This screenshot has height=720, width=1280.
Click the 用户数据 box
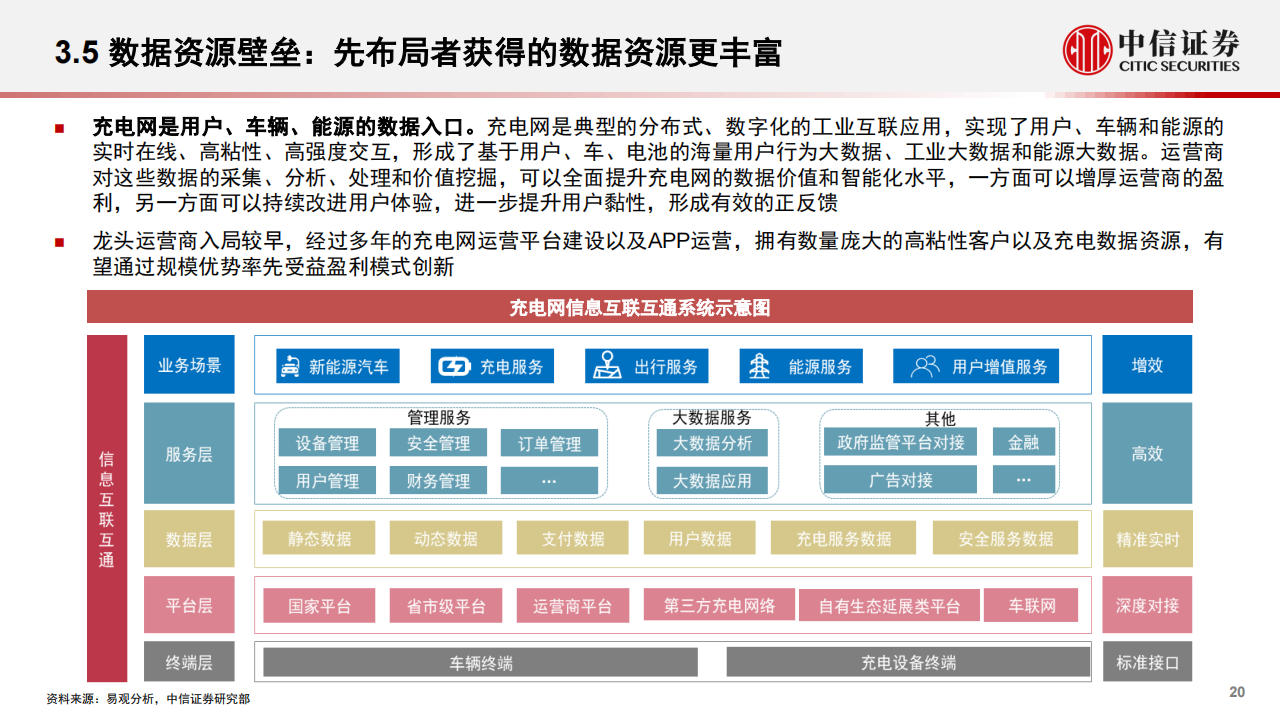700,538
